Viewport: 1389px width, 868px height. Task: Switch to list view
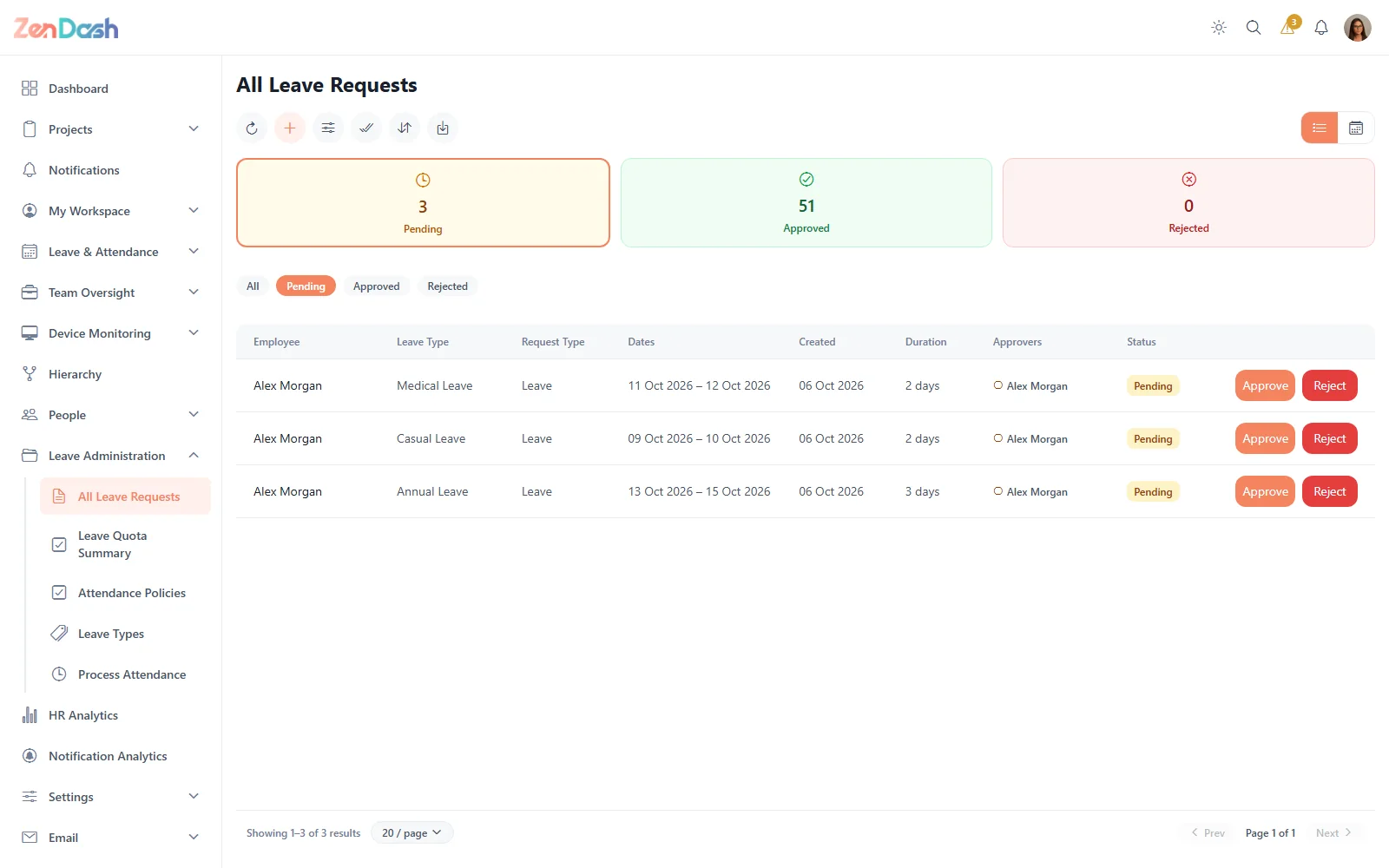pos(1320,128)
